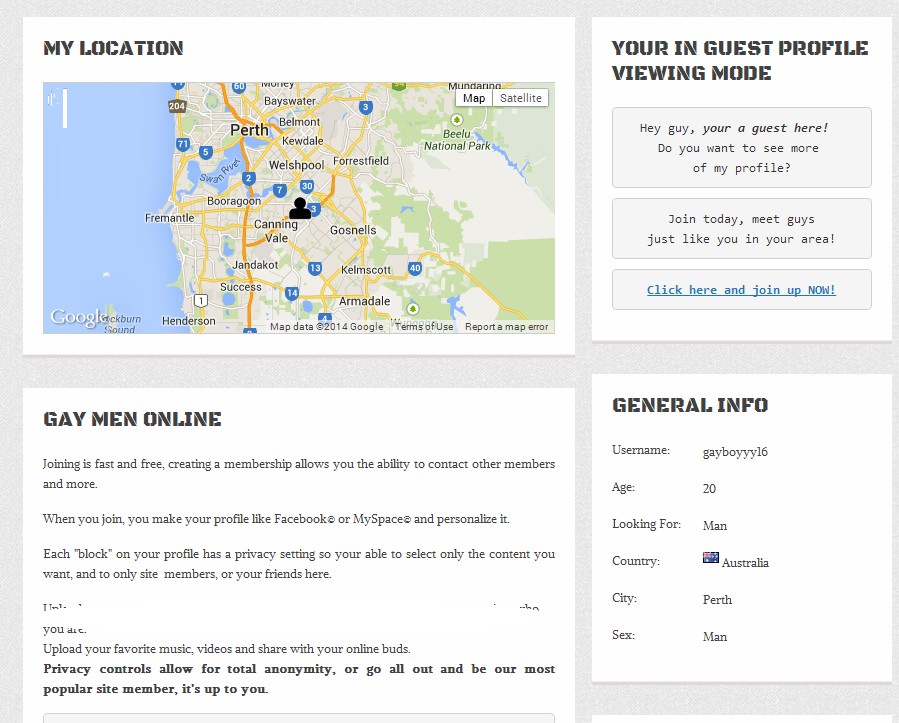Click the Beelu National Park tree icon
The height and width of the screenshot is (723, 899).
pyautogui.click(x=456, y=120)
